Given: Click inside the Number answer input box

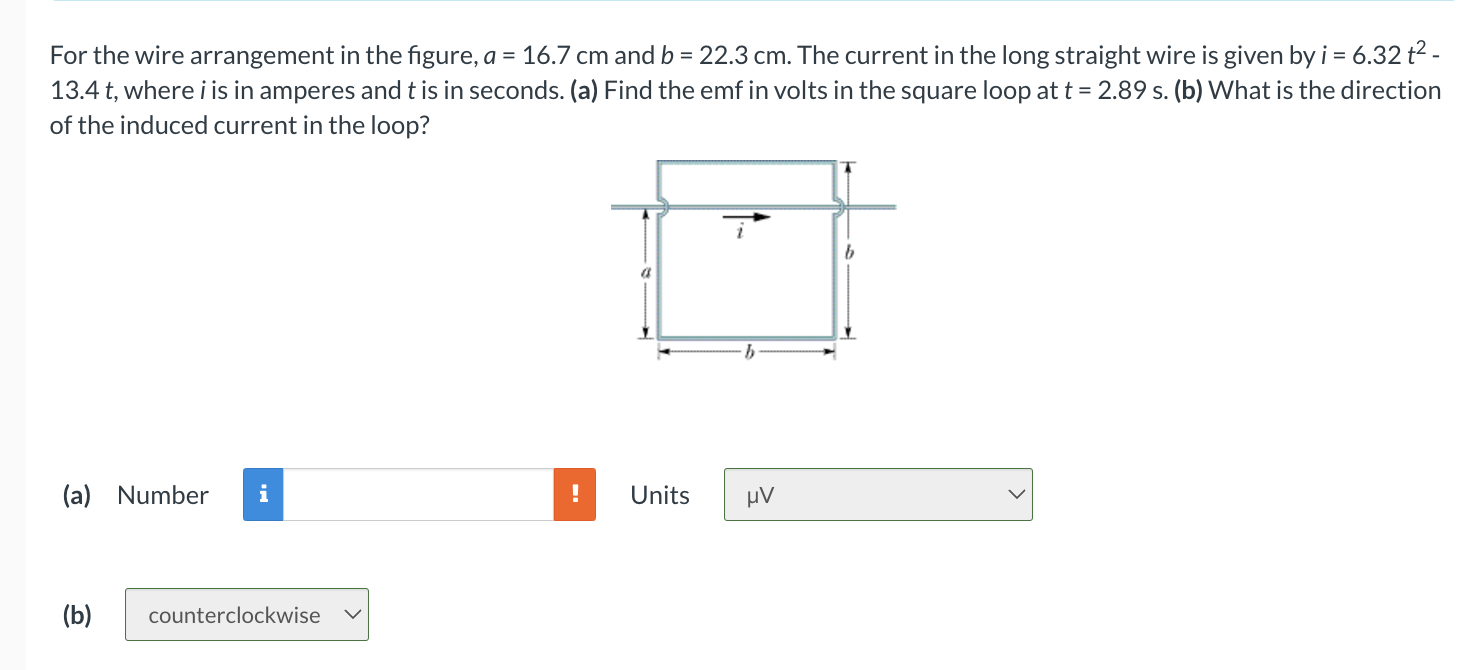Looking at the screenshot, I should point(420,494).
